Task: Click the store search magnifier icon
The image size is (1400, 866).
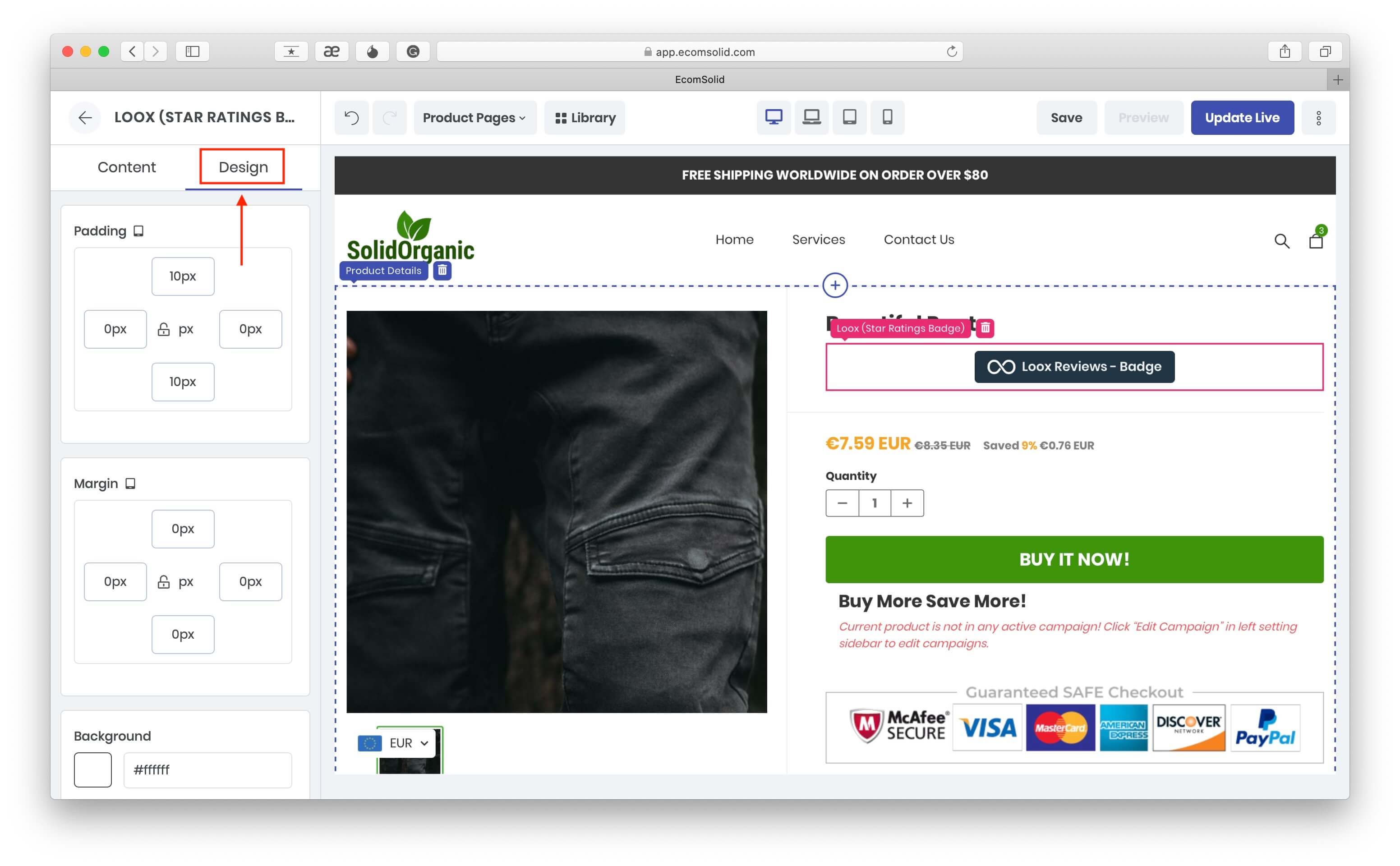Action: coord(1281,241)
